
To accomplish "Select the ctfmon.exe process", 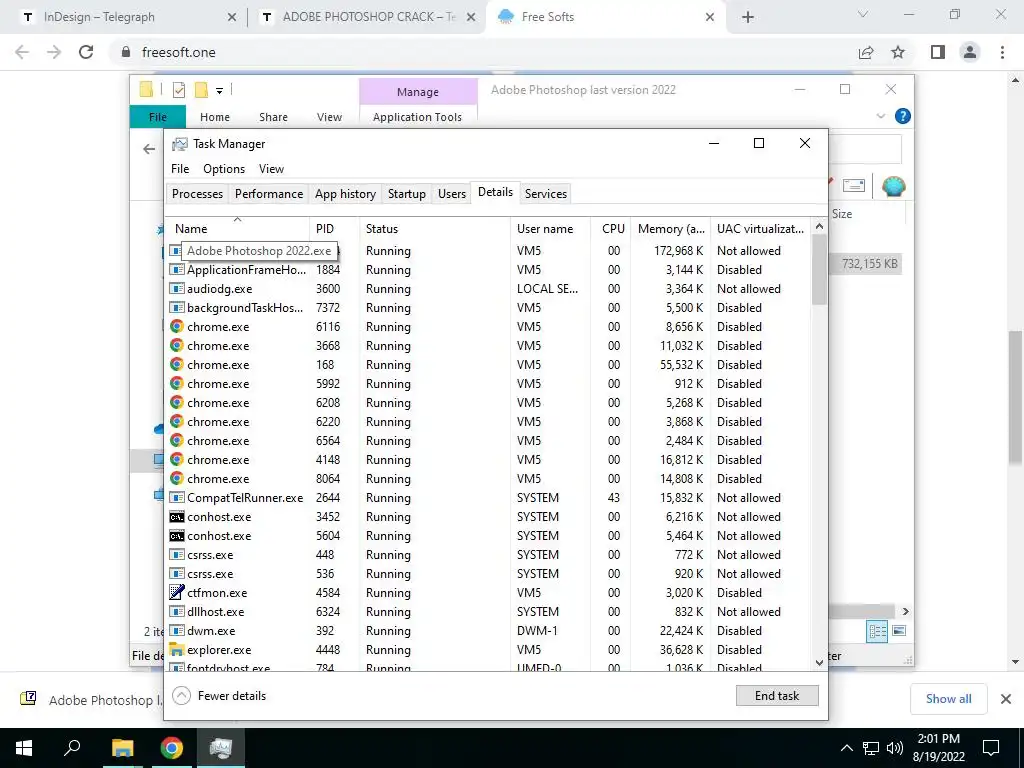I will pos(488,593).
